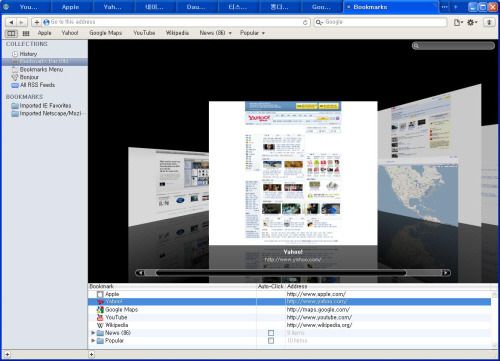This screenshot has width=500, height=361.
Task: Open the History clock icon in Collections
Action: [x=15, y=54]
